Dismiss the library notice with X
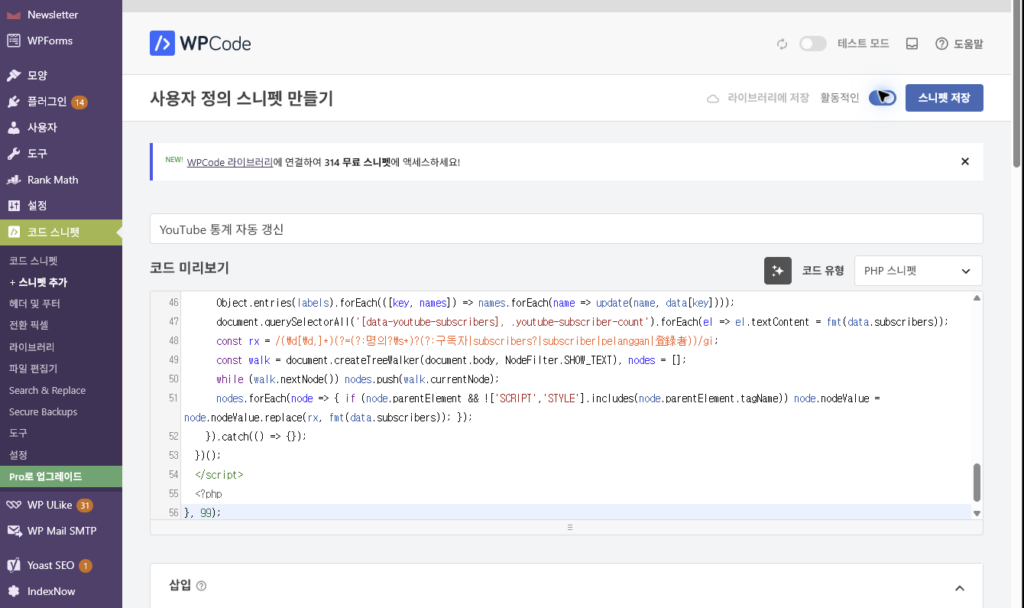 965,161
